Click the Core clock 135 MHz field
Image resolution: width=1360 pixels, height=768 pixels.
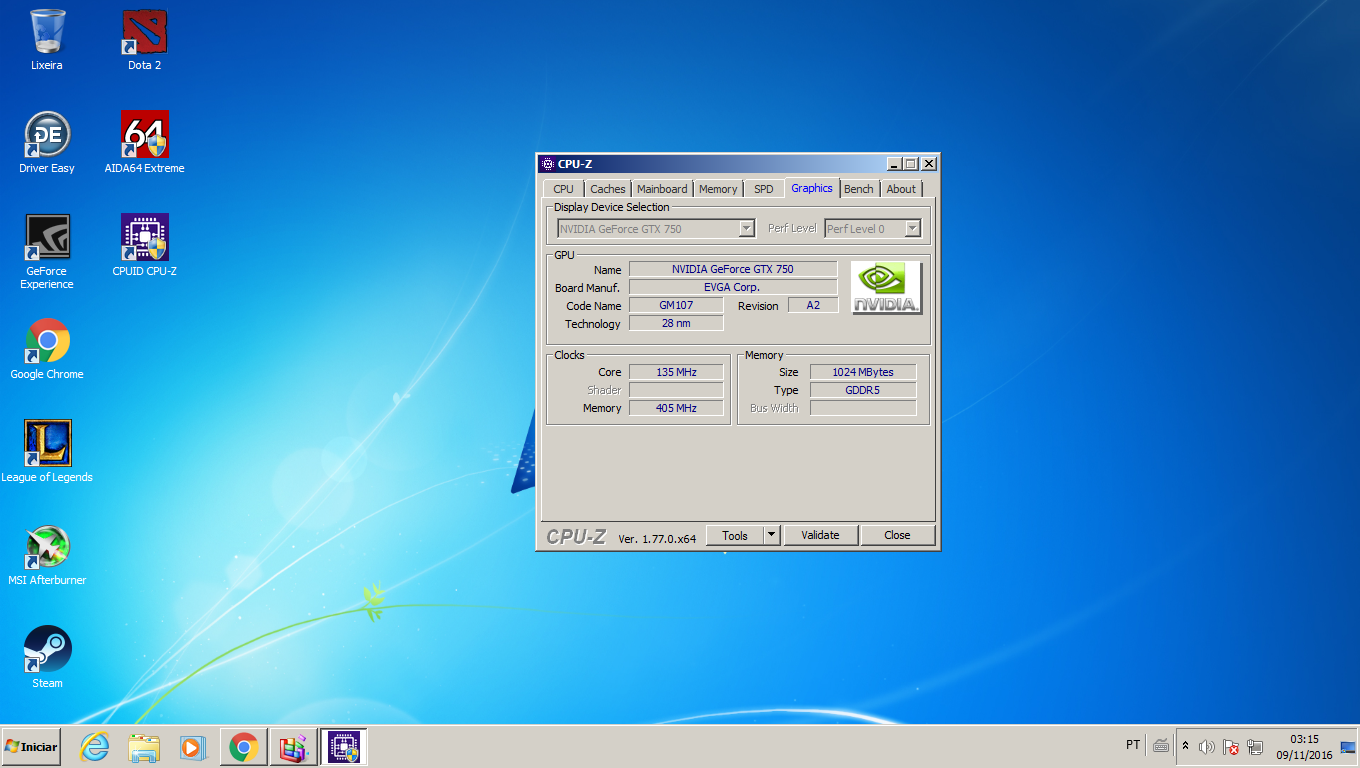coord(676,372)
